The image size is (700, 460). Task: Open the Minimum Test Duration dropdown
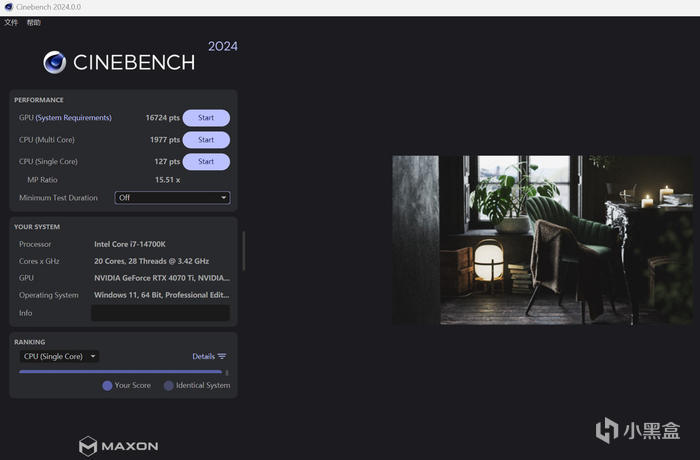click(x=172, y=198)
